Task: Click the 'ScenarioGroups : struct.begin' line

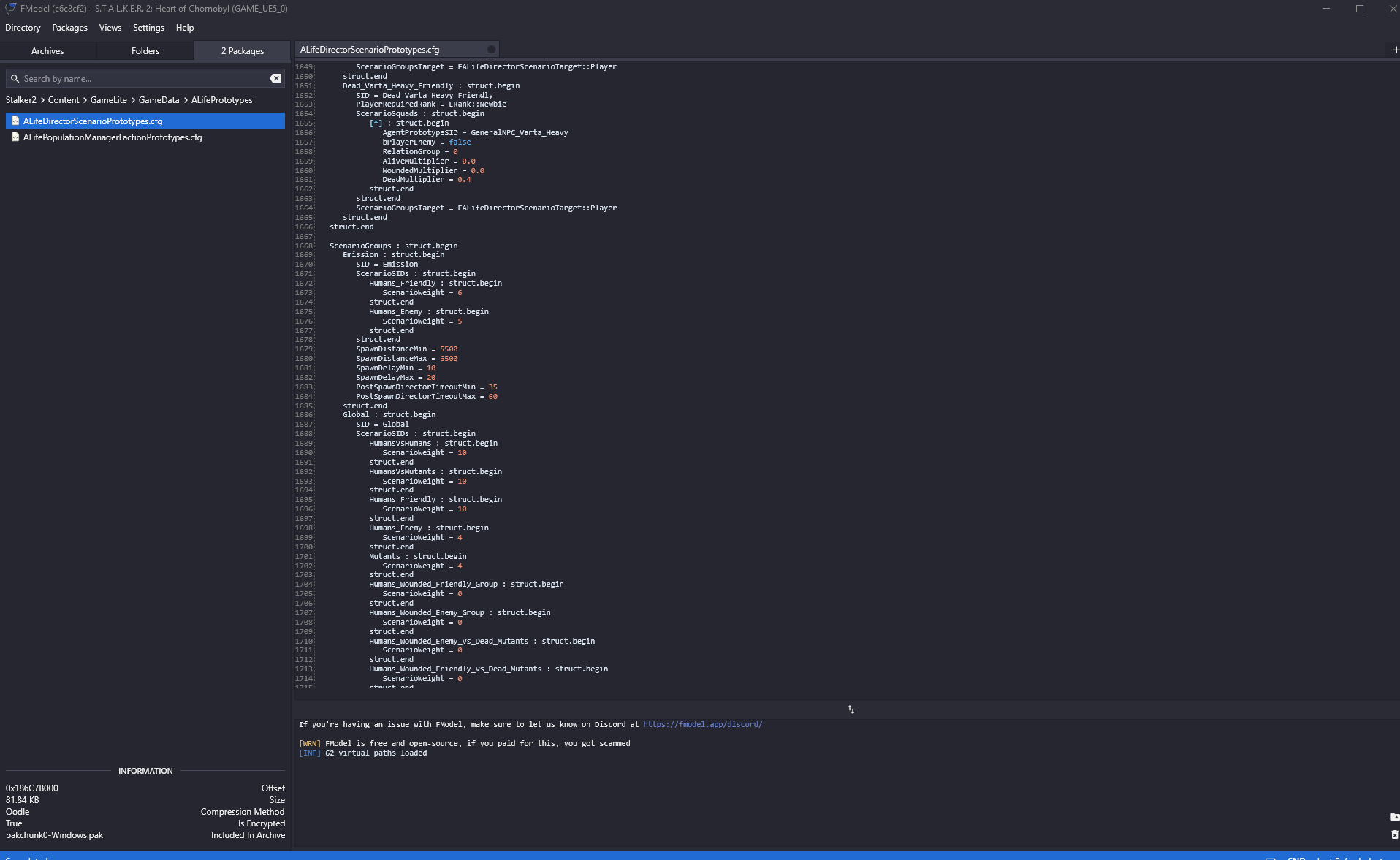Action: click(393, 246)
